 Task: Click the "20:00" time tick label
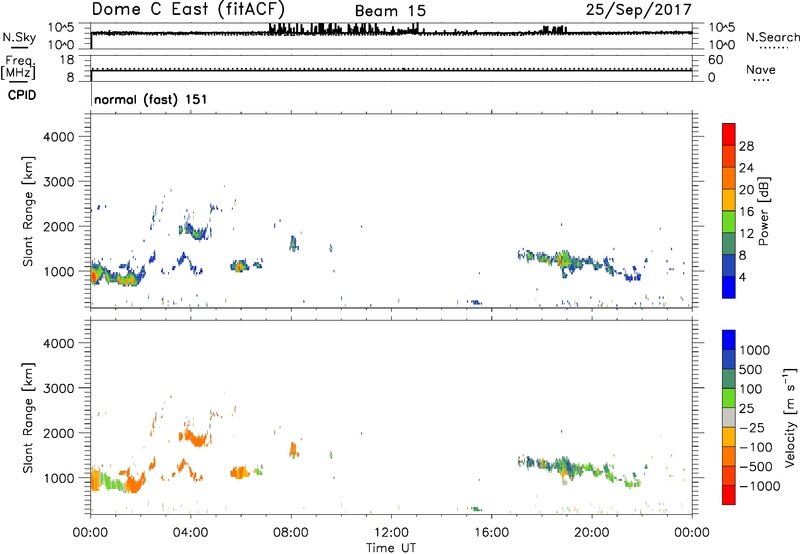click(591, 533)
